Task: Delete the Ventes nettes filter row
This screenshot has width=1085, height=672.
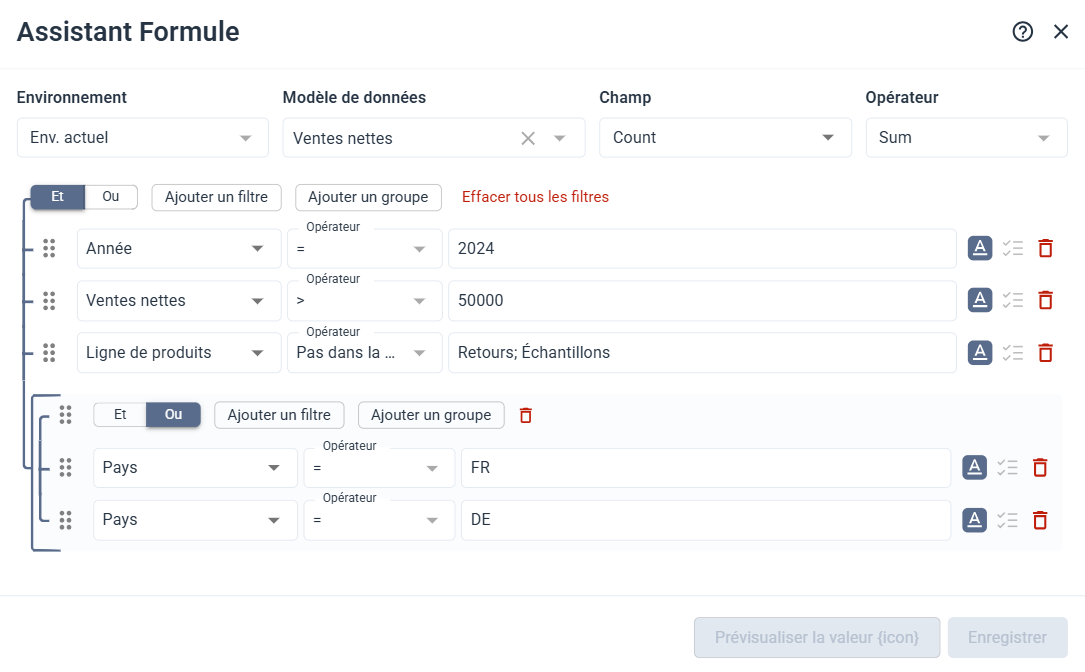Action: (1046, 300)
